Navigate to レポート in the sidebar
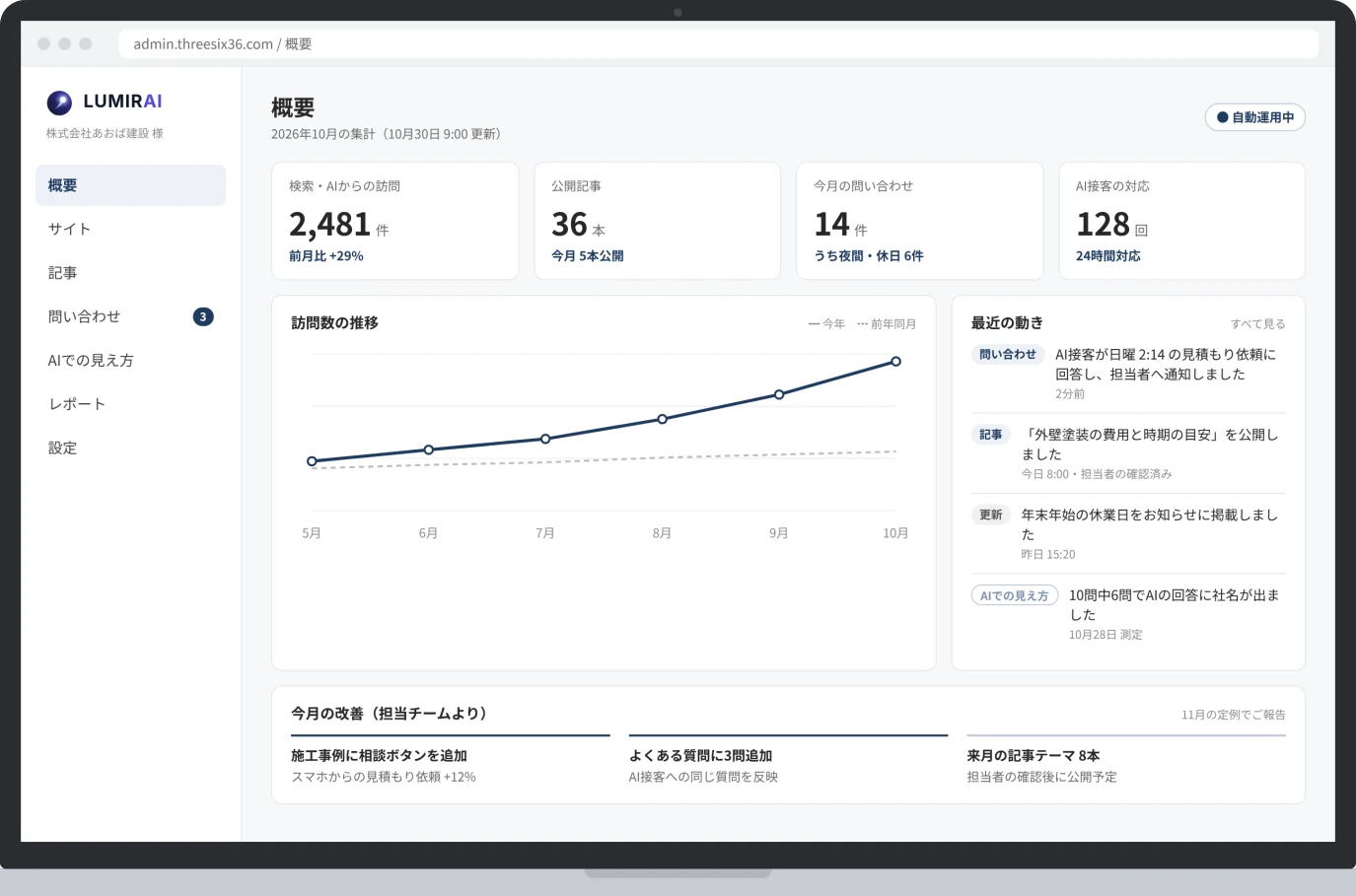Viewport: 1356px width, 896px height. [130, 404]
